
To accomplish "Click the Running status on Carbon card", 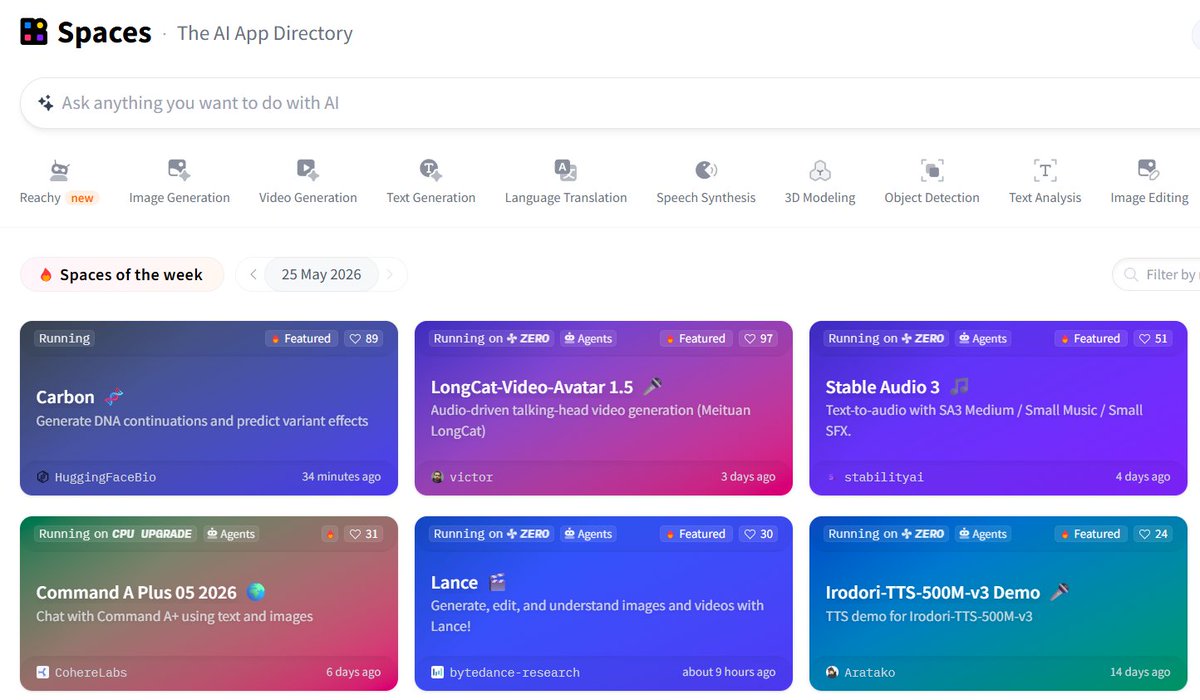I will [65, 339].
